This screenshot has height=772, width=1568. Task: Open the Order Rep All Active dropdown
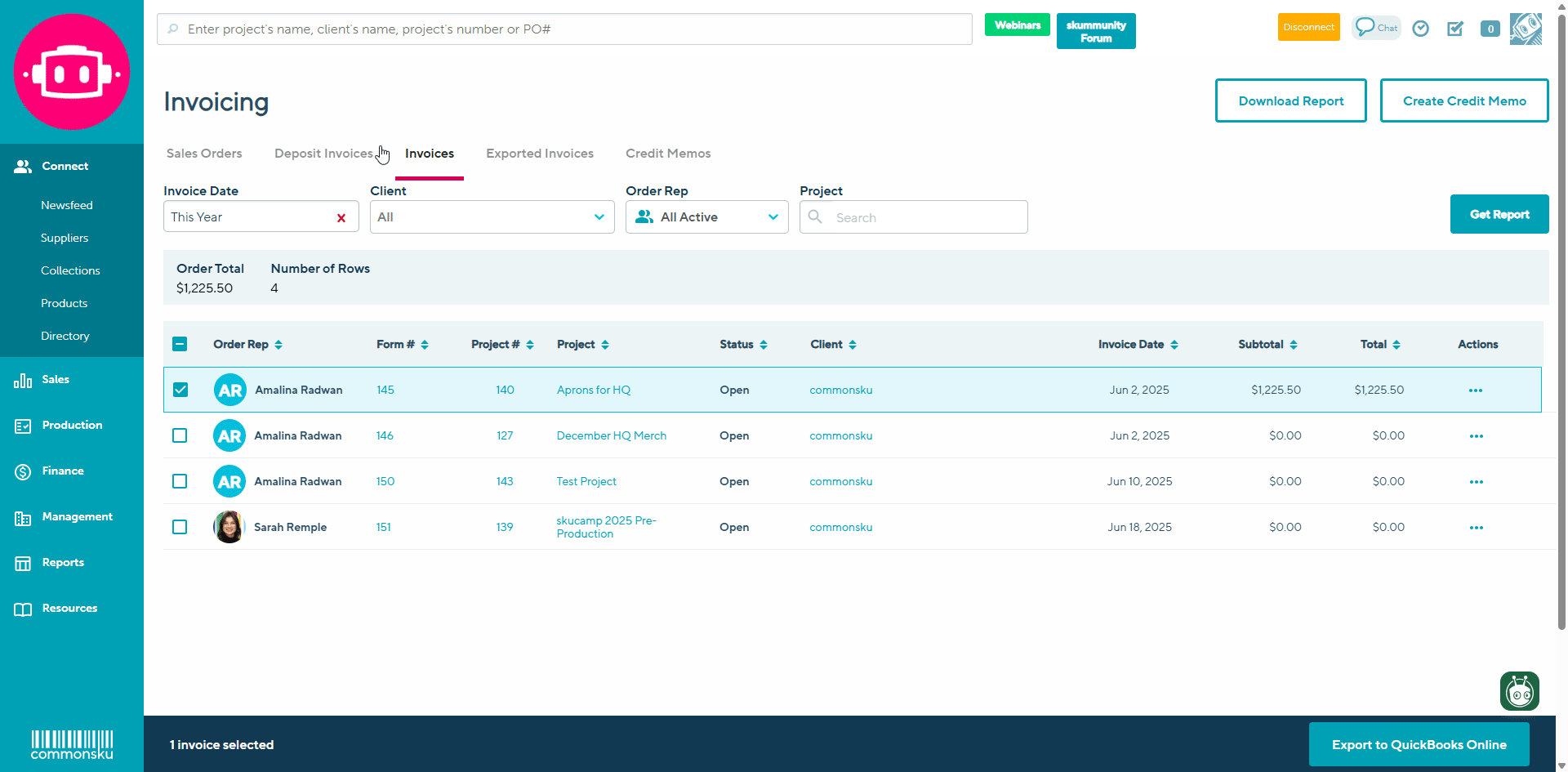tap(706, 217)
